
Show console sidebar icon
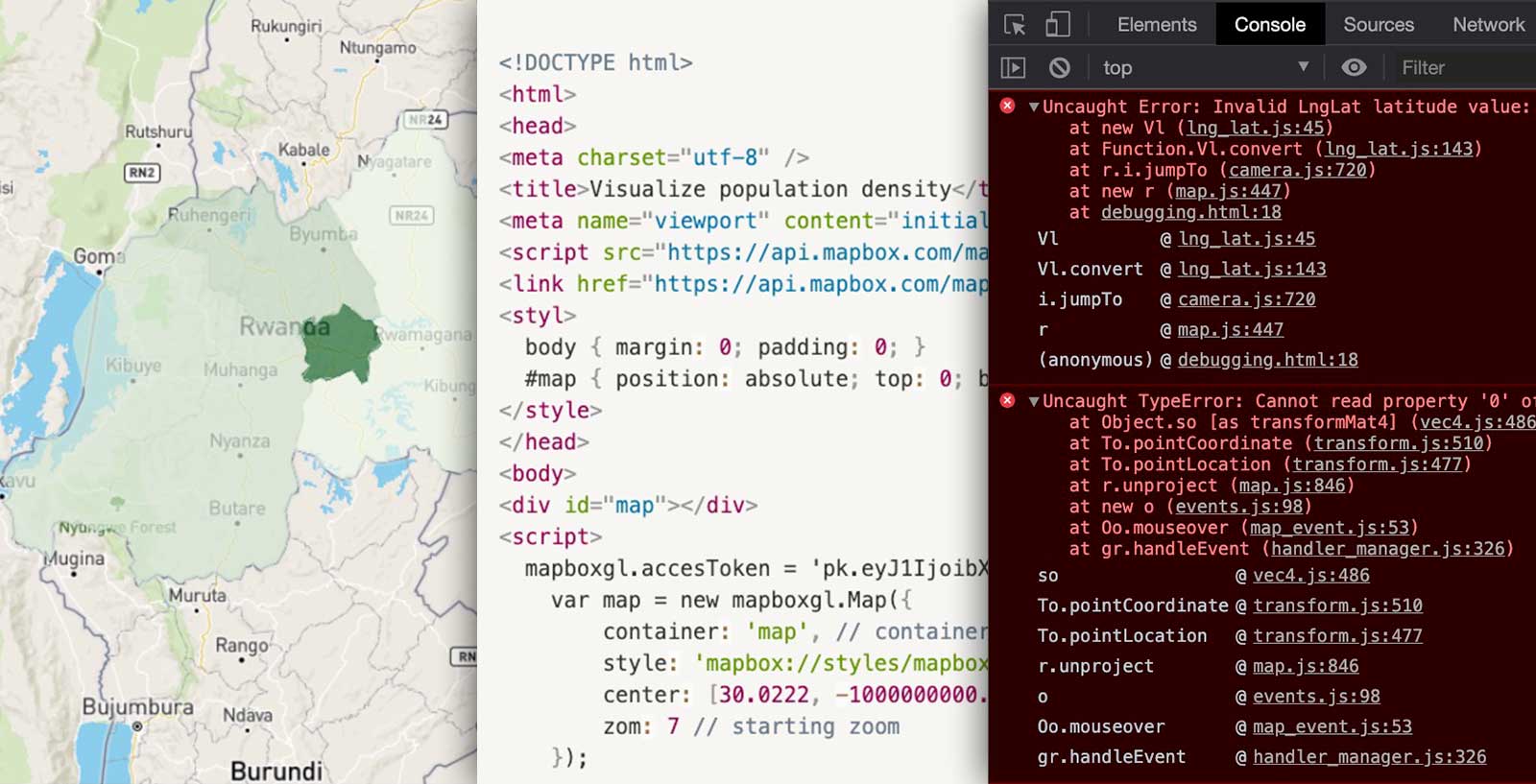[x=1013, y=68]
